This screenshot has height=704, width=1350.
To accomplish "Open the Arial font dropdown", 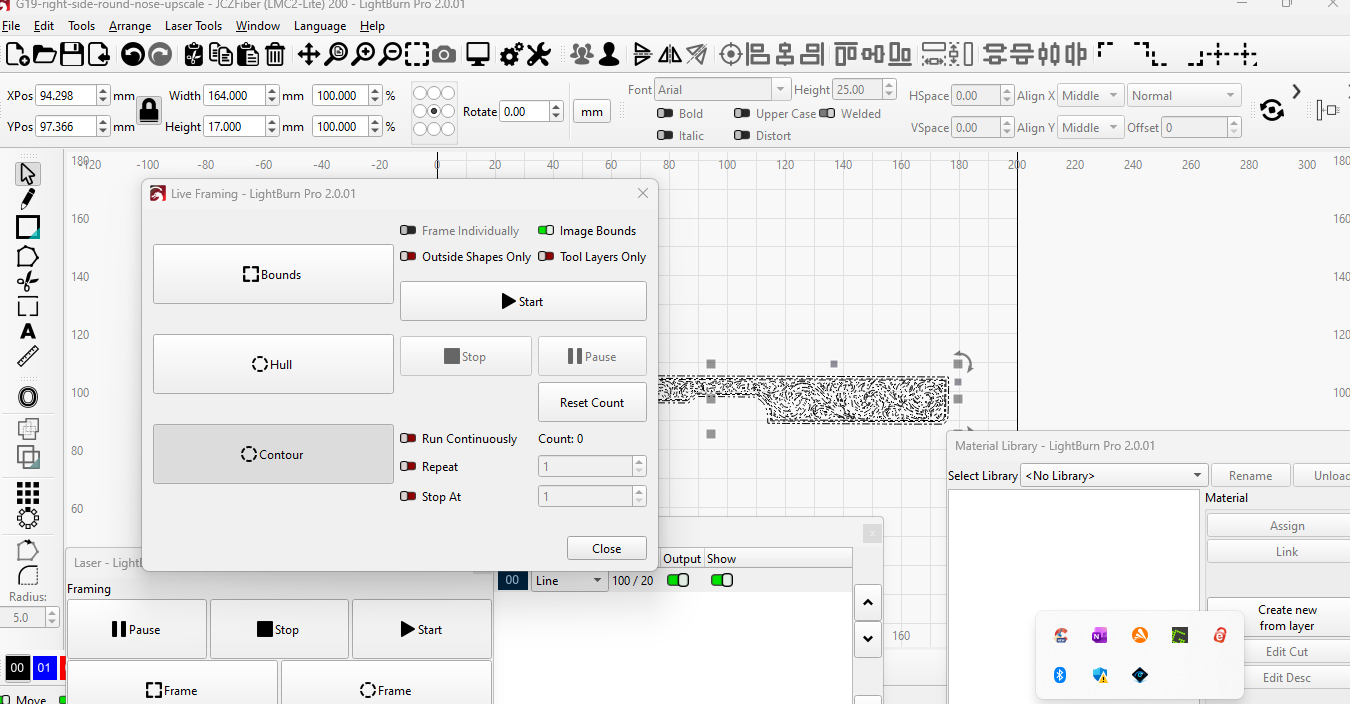I will (x=781, y=90).
